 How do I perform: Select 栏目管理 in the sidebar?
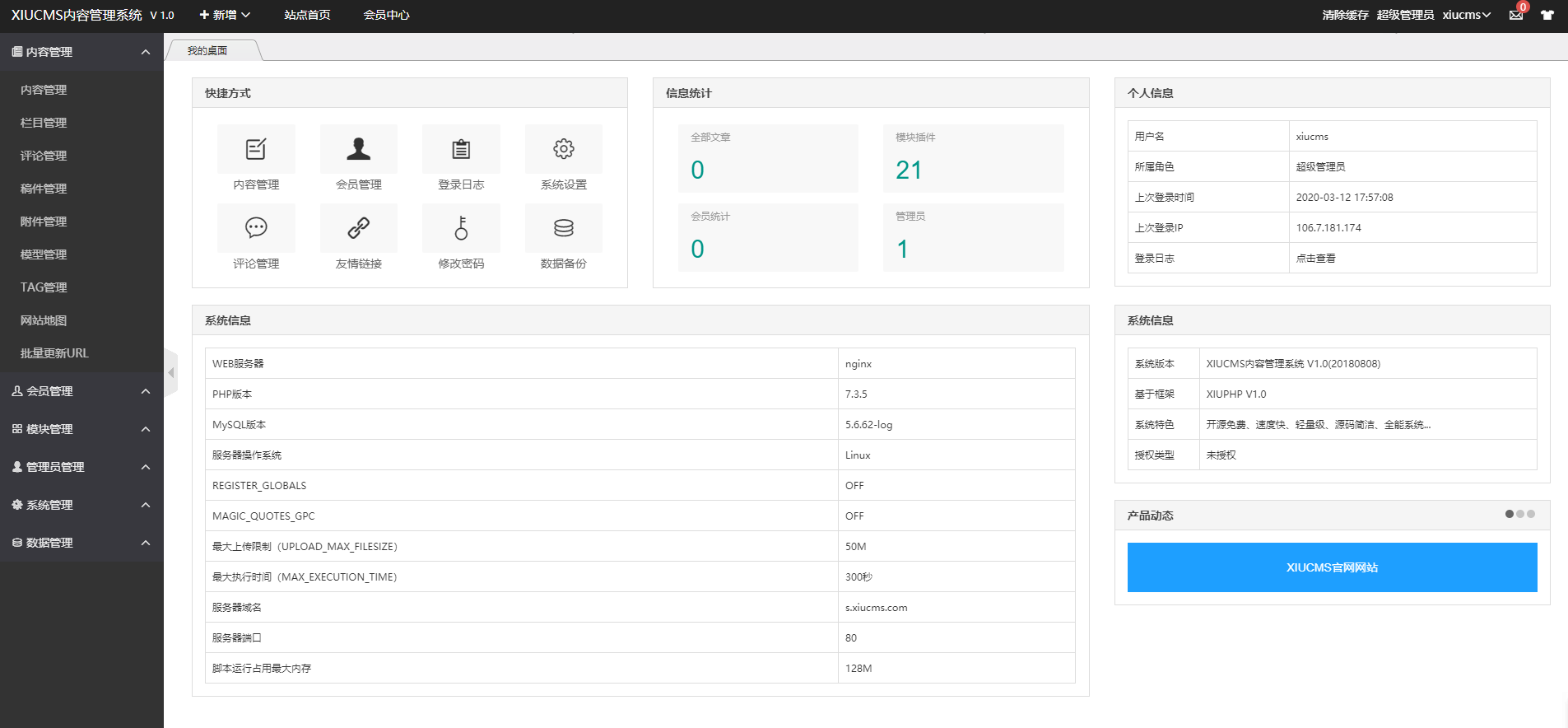44,123
